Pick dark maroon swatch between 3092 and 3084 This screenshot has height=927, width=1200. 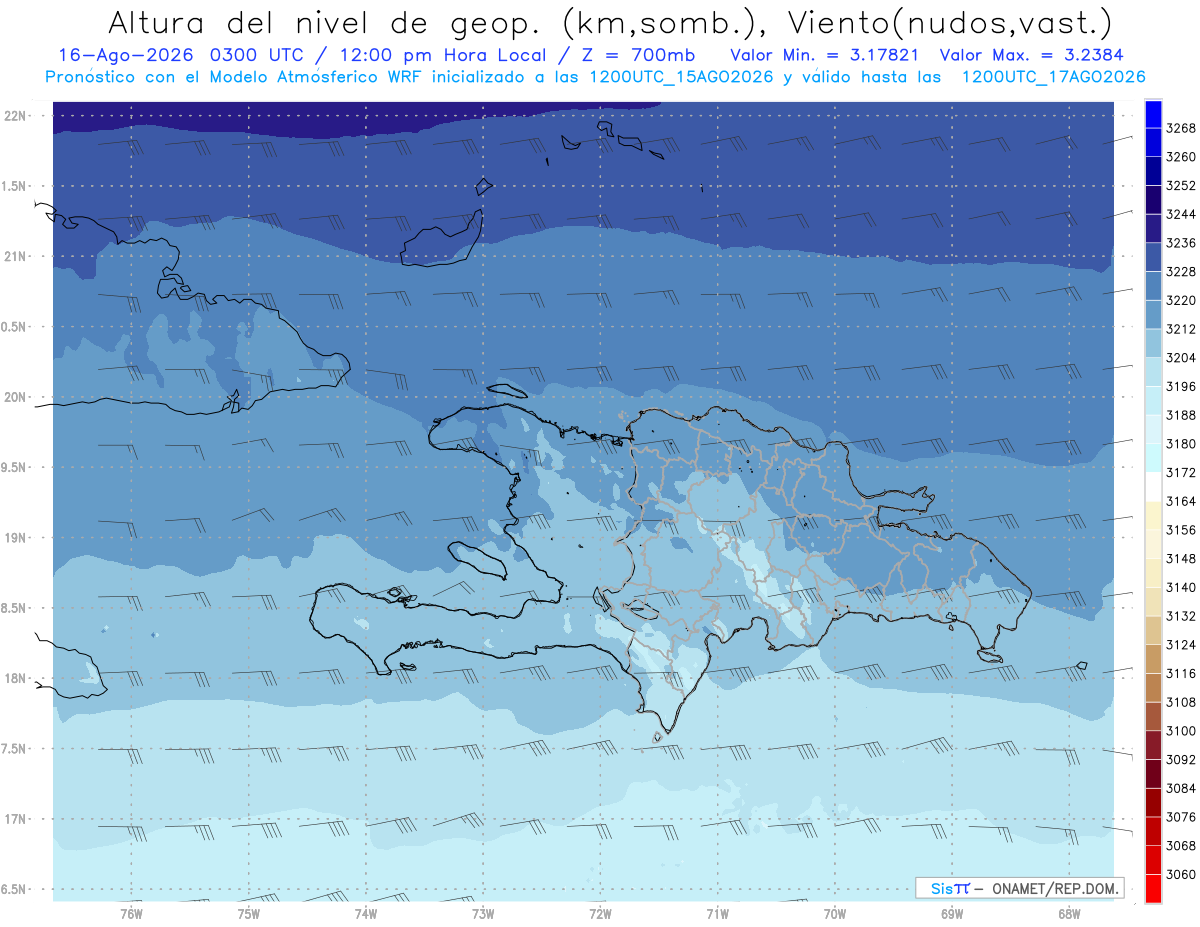(1153, 774)
